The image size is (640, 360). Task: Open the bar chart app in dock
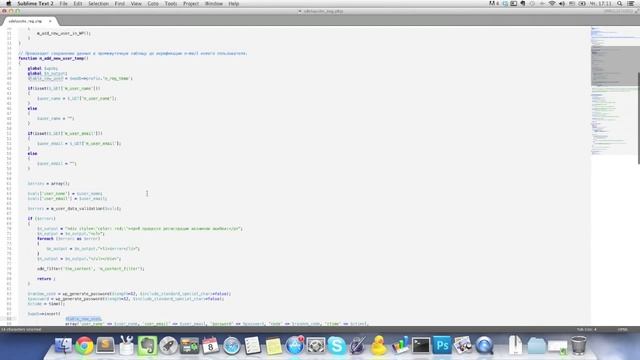click(400, 345)
